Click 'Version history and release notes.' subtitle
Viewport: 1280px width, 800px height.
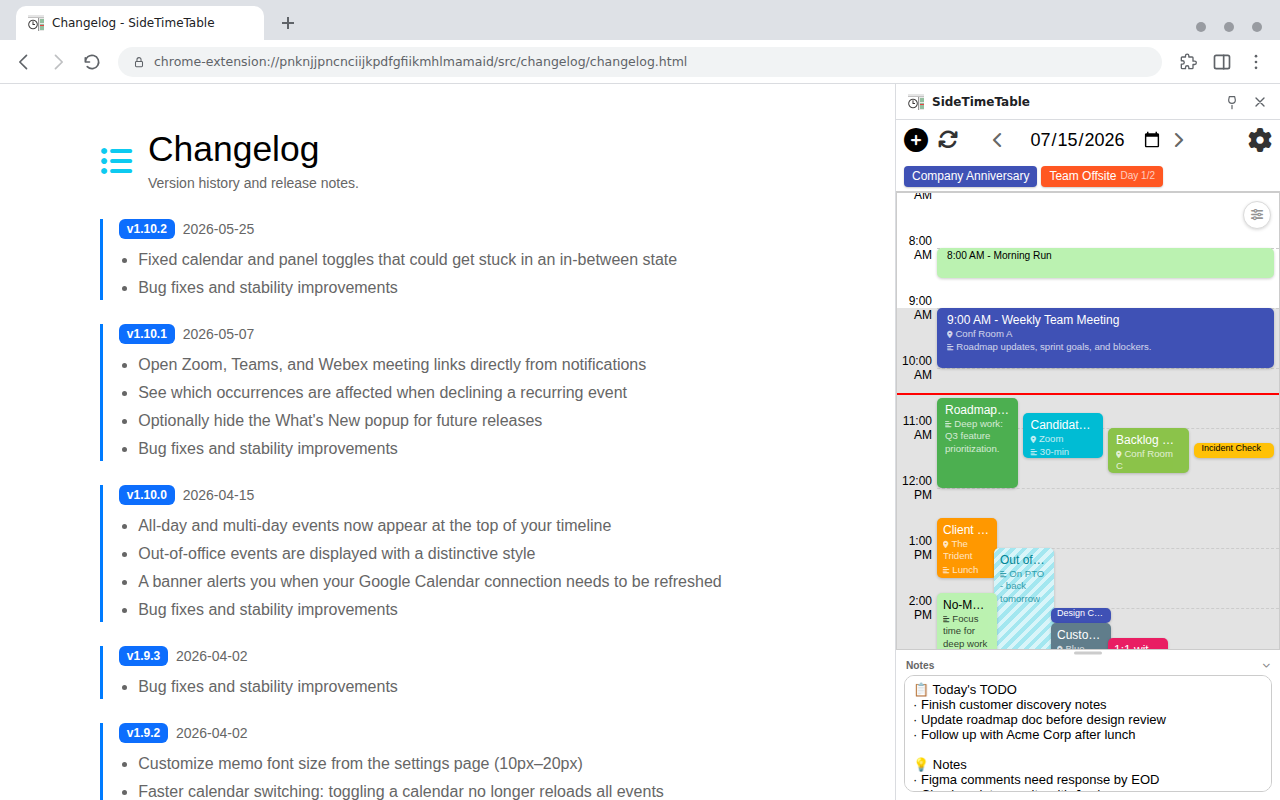[253, 184]
